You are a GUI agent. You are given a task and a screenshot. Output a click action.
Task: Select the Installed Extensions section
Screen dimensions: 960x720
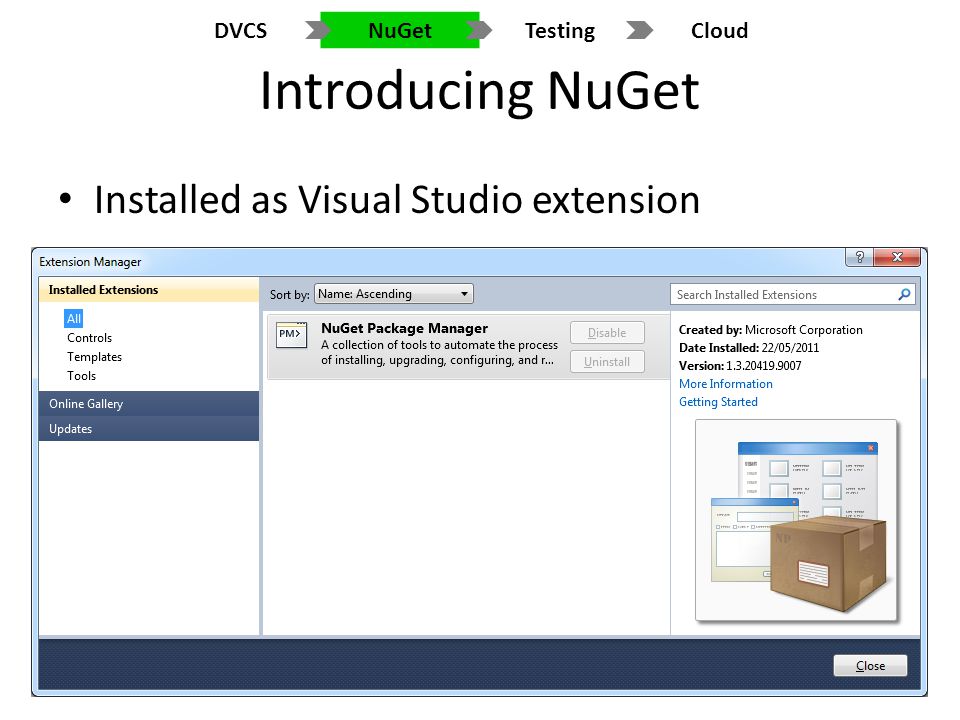(x=149, y=290)
